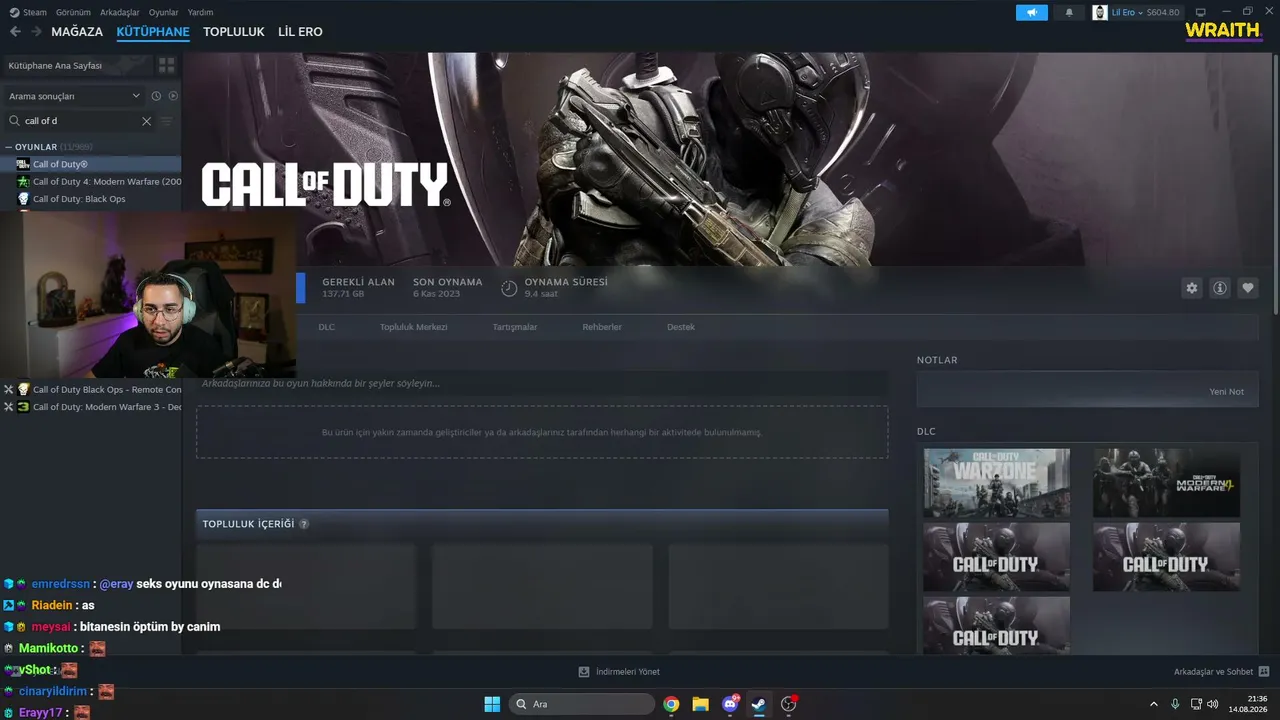Show game info icon
Screen dimensions: 1280x720
(1220, 288)
